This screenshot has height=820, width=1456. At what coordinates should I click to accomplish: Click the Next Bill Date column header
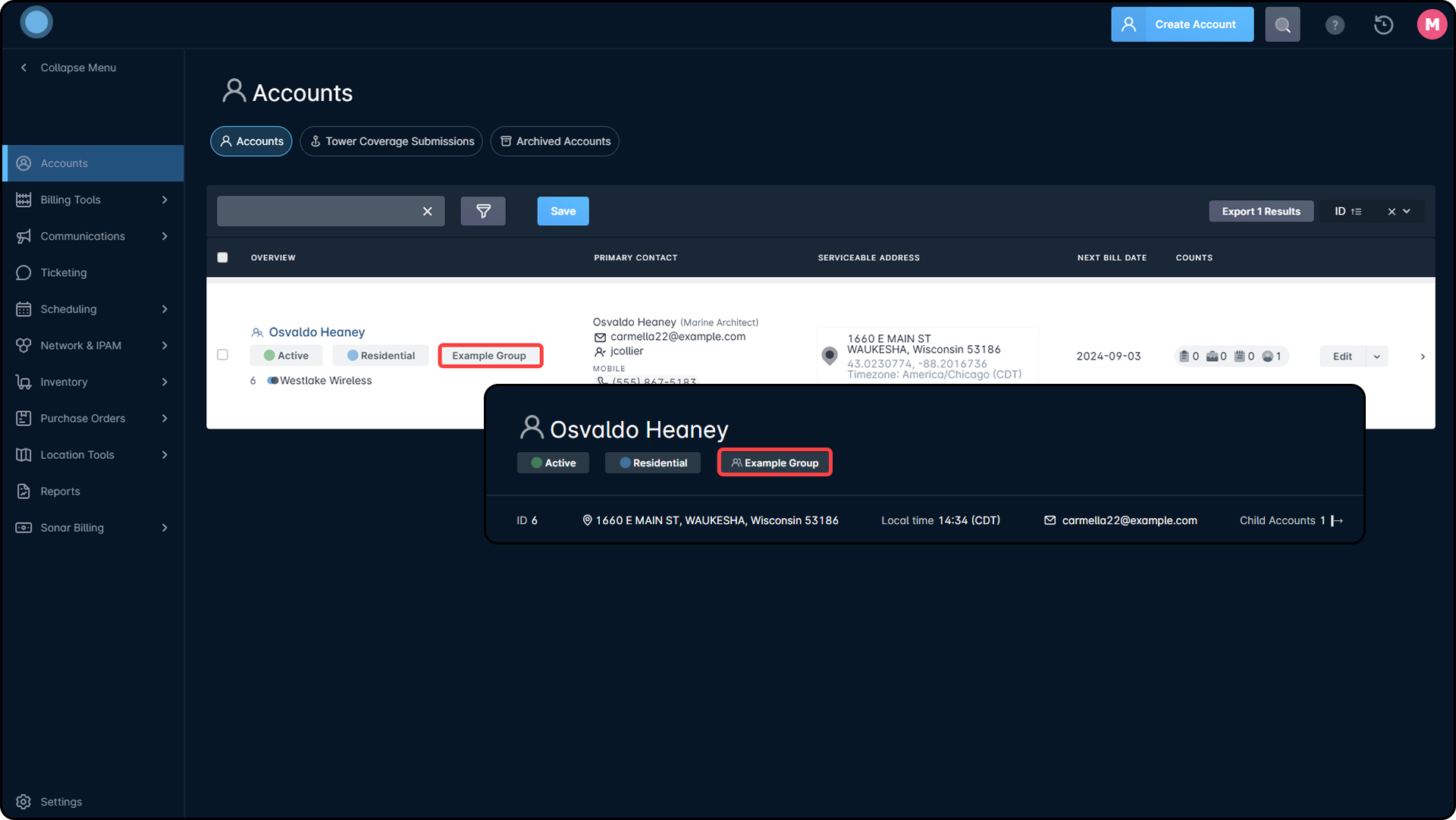1112,258
